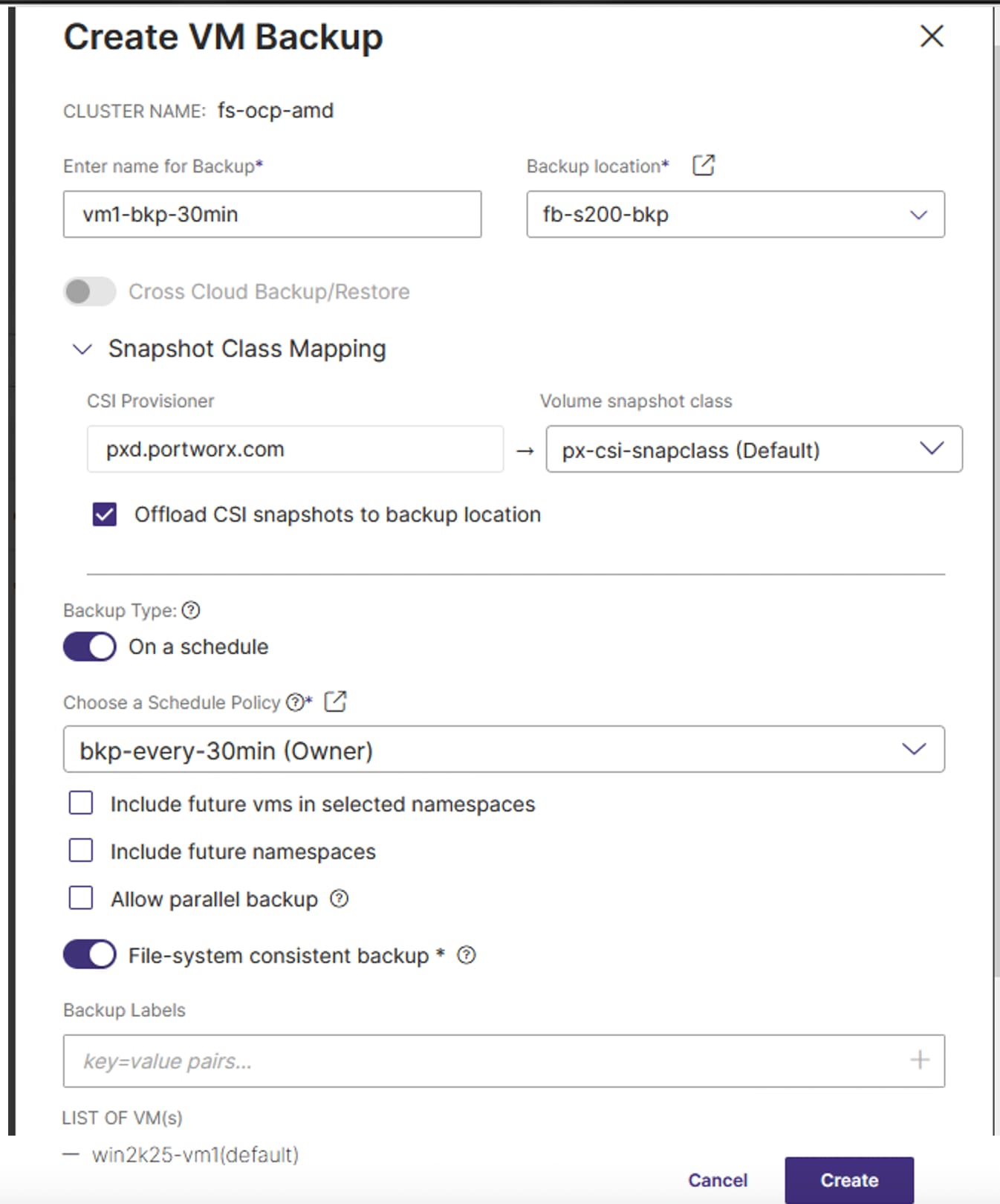Close the Create VM Backup dialog

[932, 36]
